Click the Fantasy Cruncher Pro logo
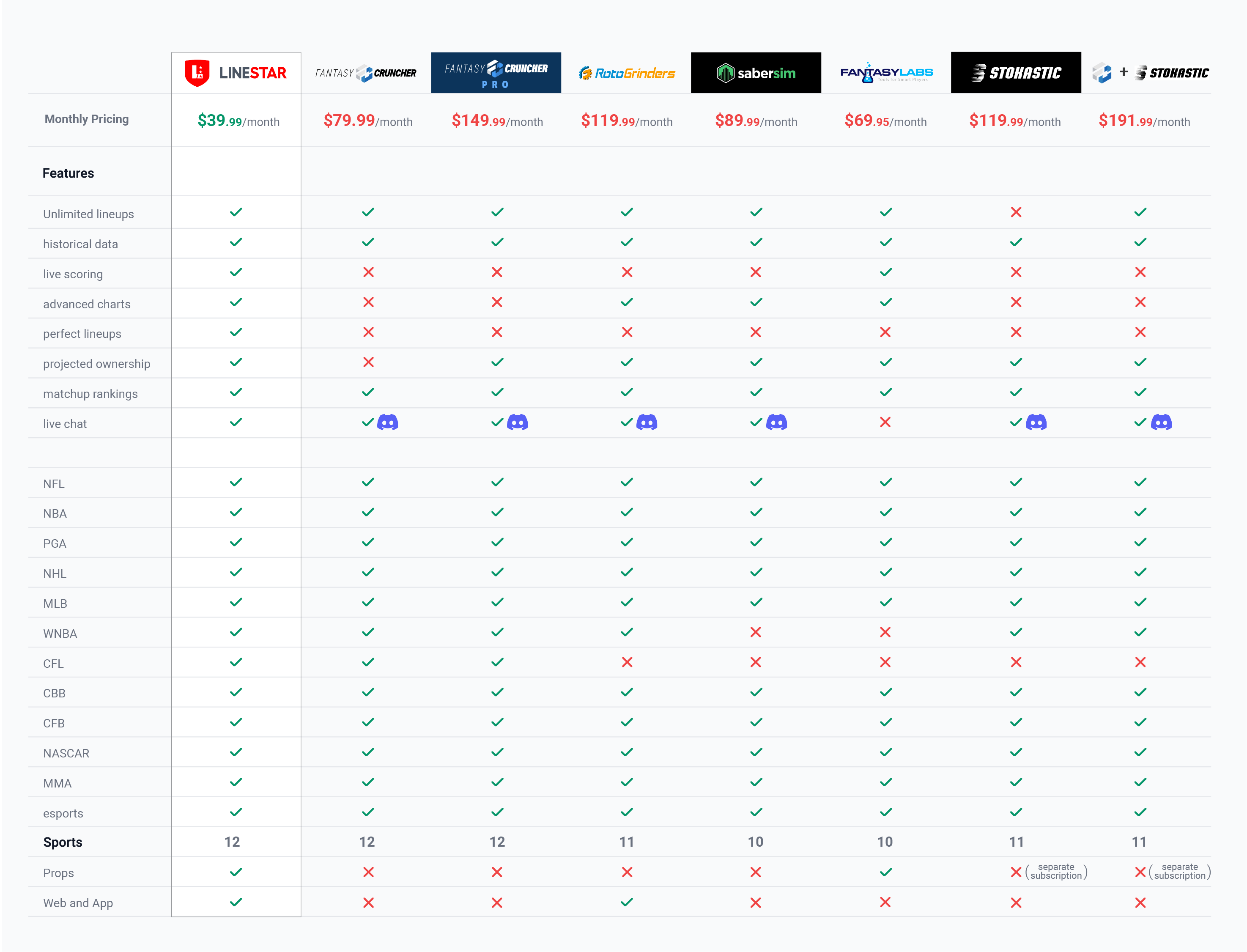 pos(496,73)
